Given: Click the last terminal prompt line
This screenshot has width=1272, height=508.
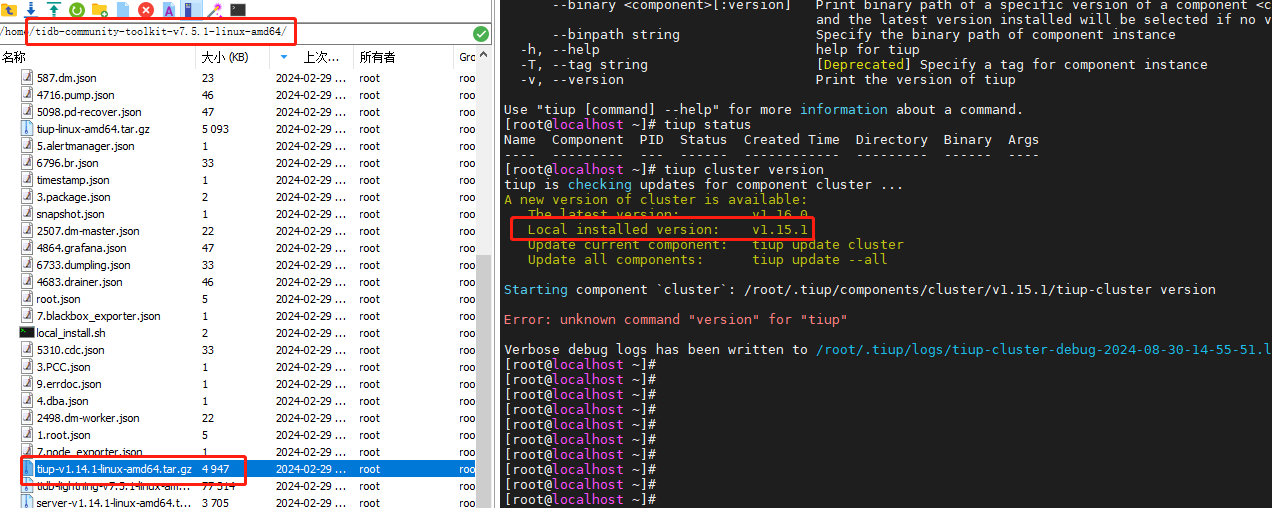Looking at the screenshot, I should [x=580, y=499].
